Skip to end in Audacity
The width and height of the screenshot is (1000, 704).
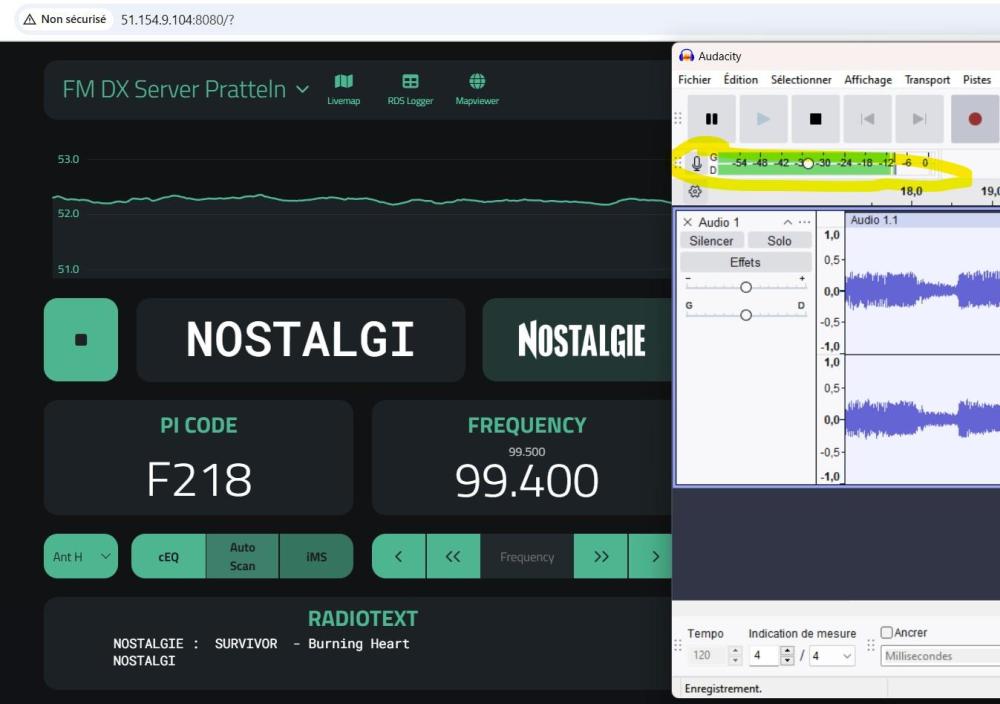[919, 119]
